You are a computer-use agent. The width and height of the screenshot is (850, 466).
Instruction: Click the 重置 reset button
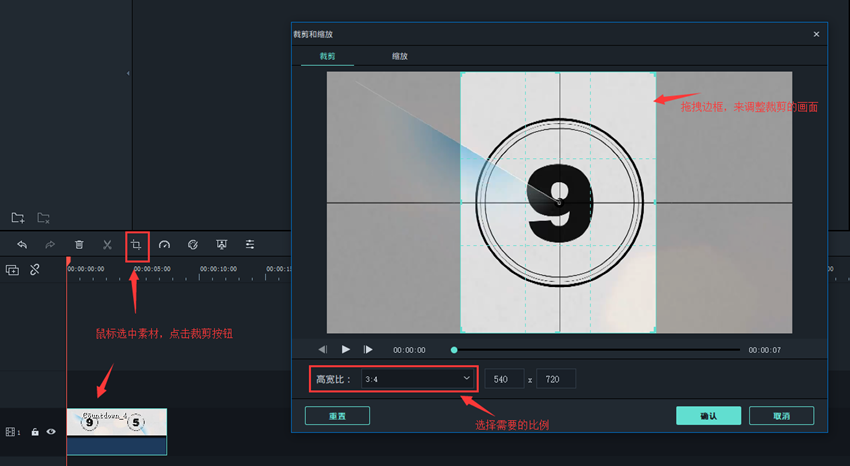coord(337,416)
